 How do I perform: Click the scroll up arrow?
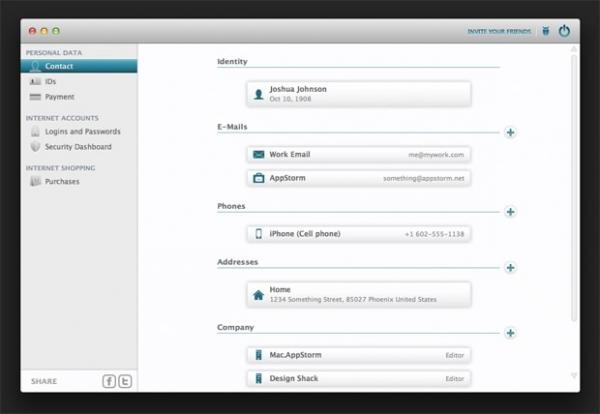574,49
